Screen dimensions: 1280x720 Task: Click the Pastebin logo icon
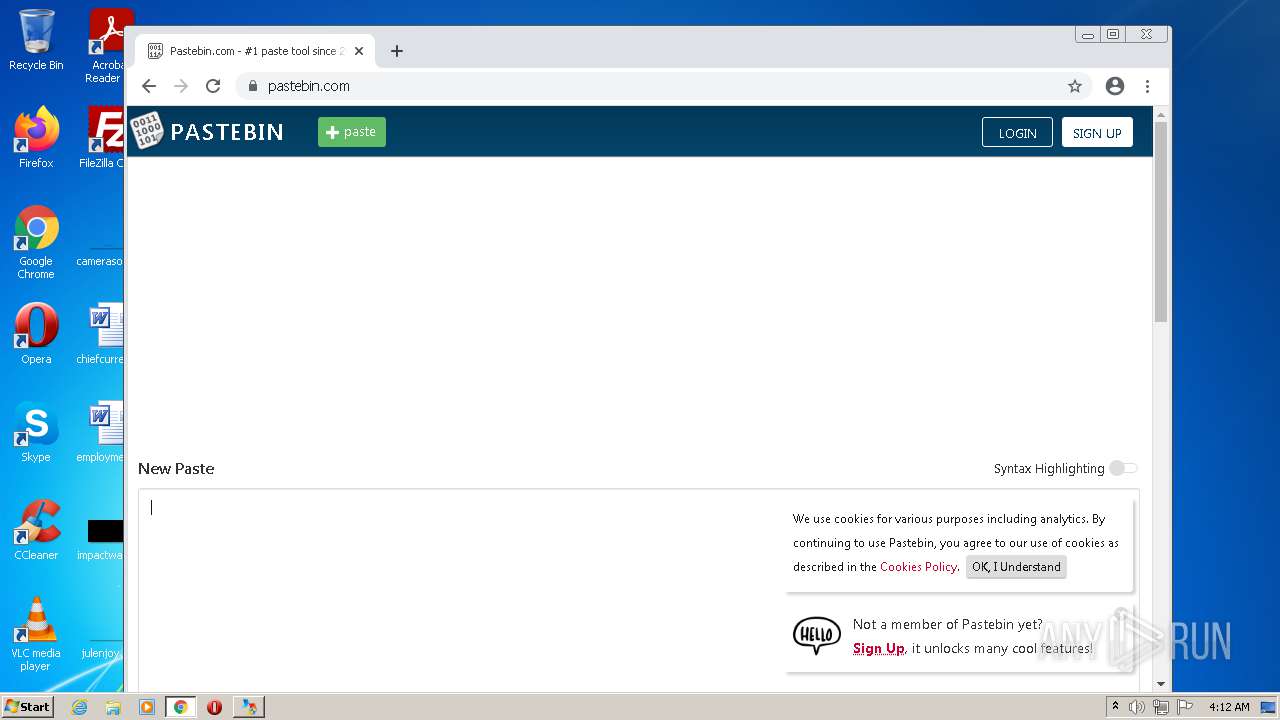coord(147,131)
